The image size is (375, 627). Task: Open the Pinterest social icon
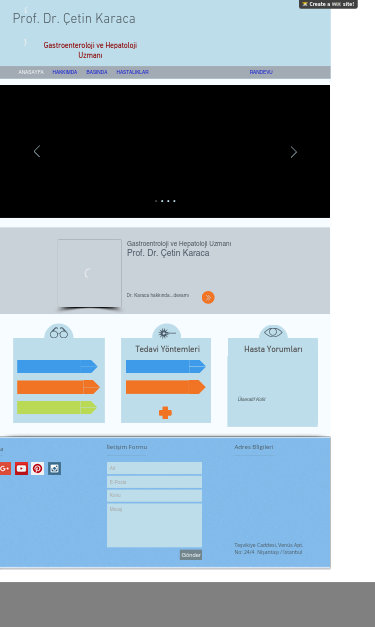pyautogui.click(x=38, y=469)
